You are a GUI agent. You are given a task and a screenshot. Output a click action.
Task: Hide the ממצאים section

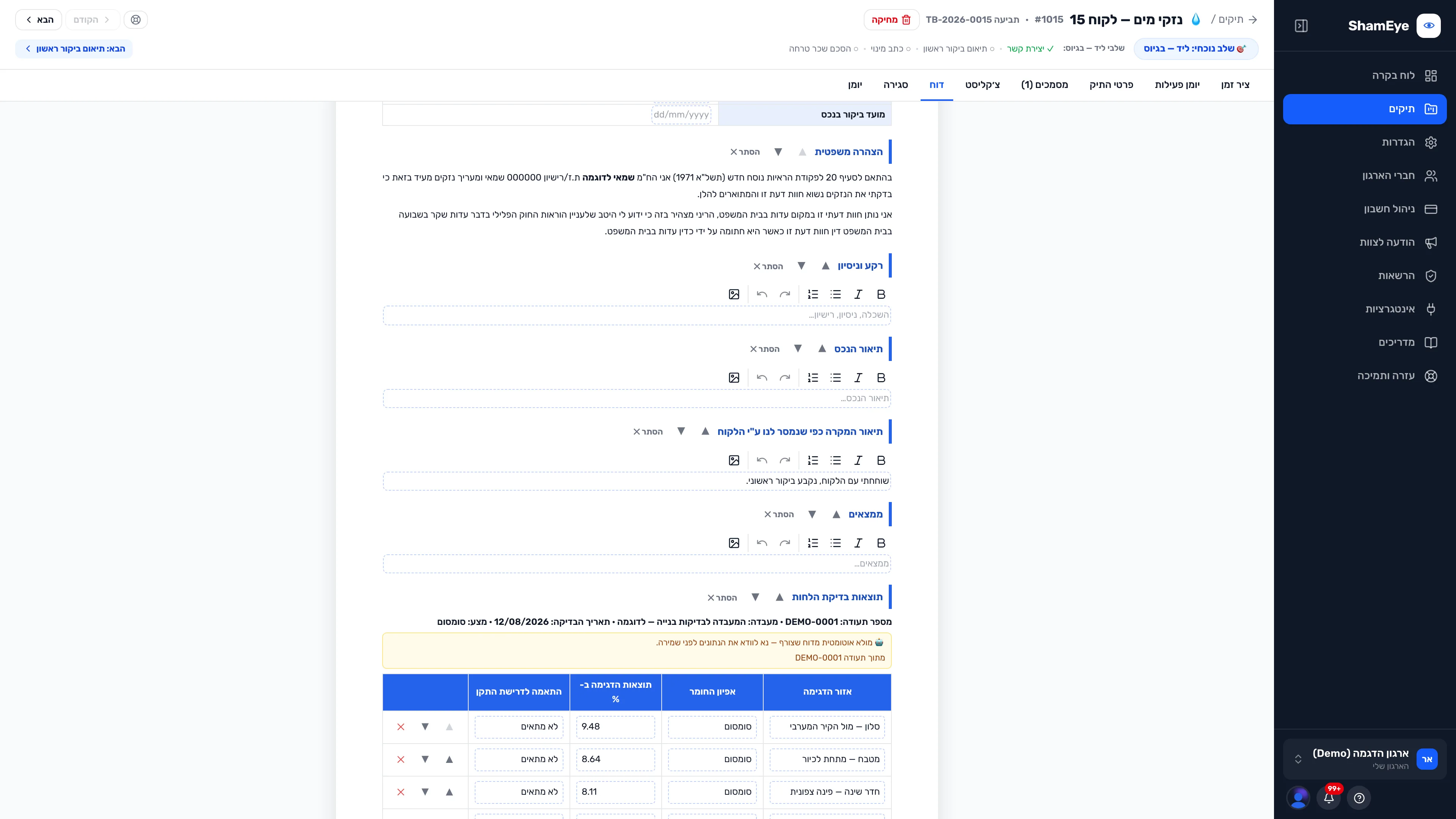[778, 515]
